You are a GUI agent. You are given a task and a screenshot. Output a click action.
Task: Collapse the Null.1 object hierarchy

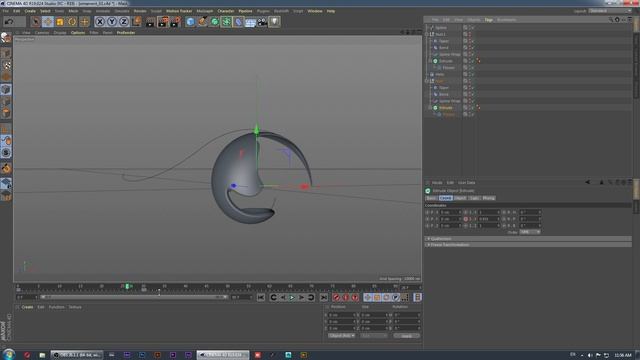pyautogui.click(x=427, y=34)
